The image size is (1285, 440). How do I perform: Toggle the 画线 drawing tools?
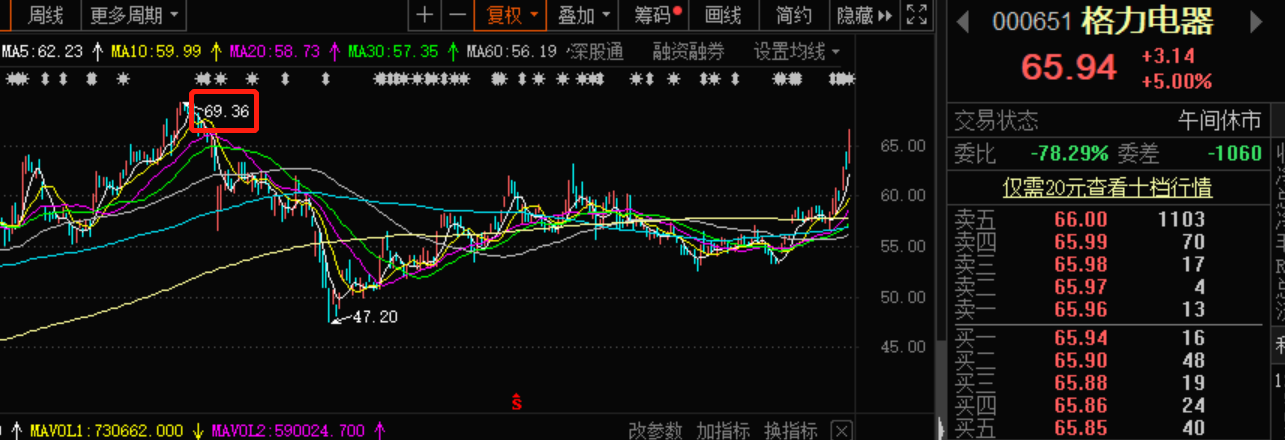(722, 15)
